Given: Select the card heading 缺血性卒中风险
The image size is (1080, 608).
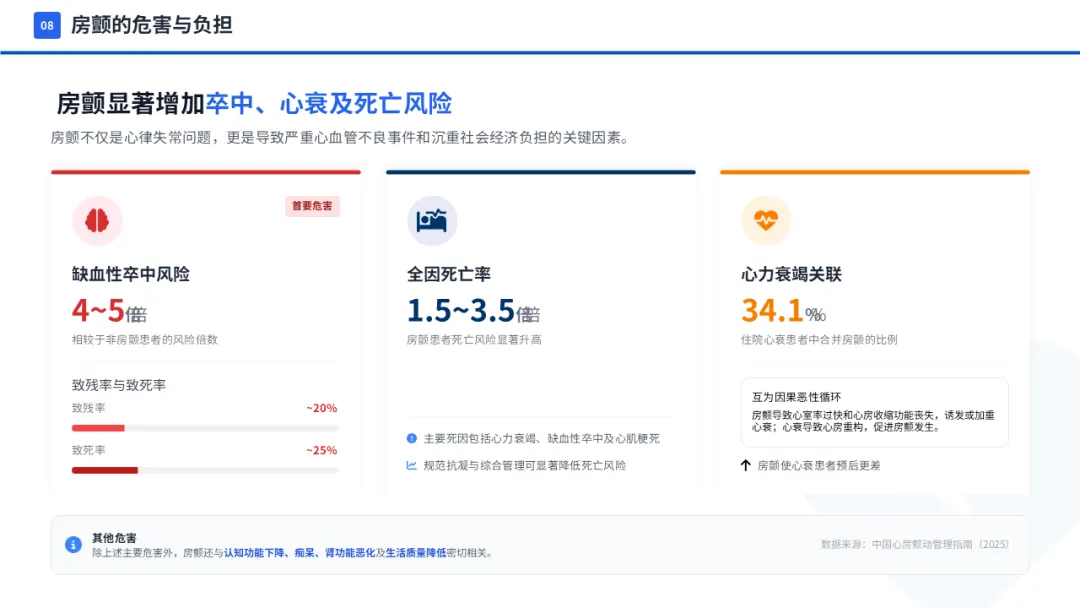Looking at the screenshot, I should coord(131,274).
